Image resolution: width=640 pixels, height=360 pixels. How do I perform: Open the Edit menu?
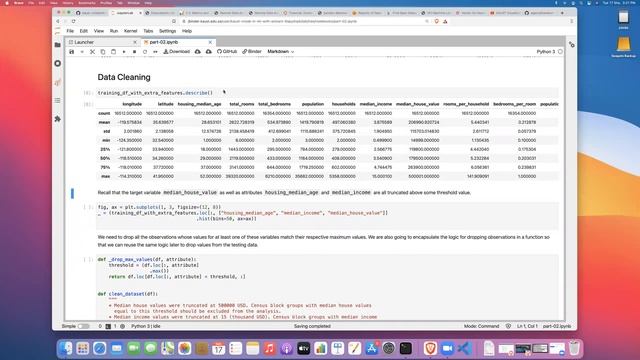[x=84, y=31]
